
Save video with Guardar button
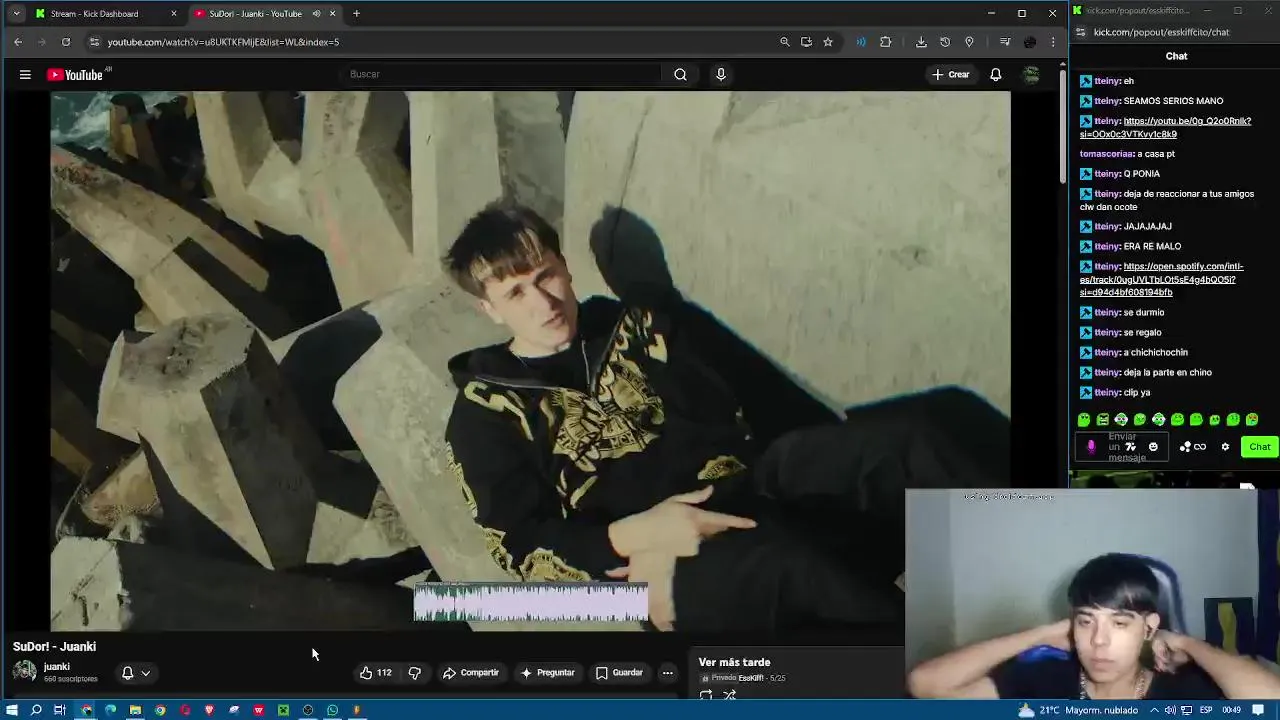click(x=619, y=673)
